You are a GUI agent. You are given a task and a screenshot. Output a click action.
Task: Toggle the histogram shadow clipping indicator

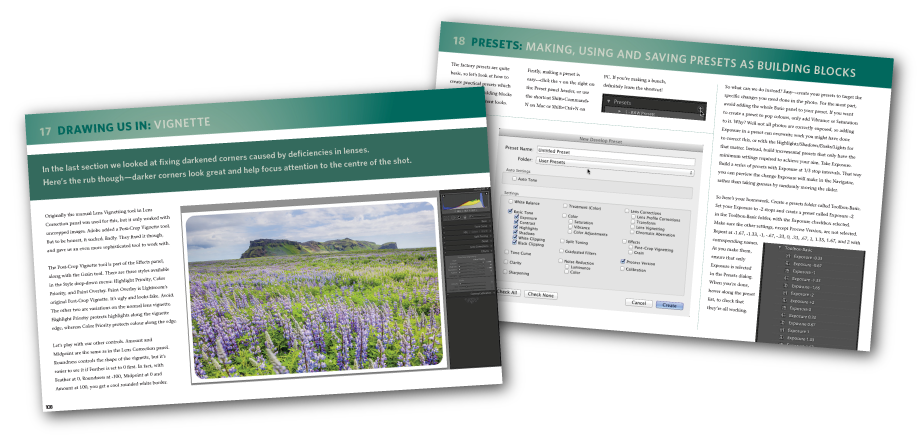point(444,196)
